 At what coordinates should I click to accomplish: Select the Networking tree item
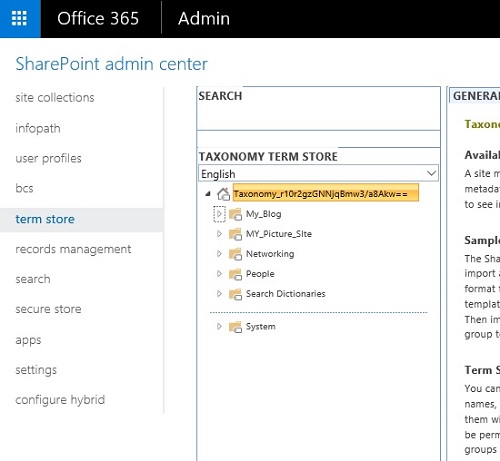coord(270,254)
